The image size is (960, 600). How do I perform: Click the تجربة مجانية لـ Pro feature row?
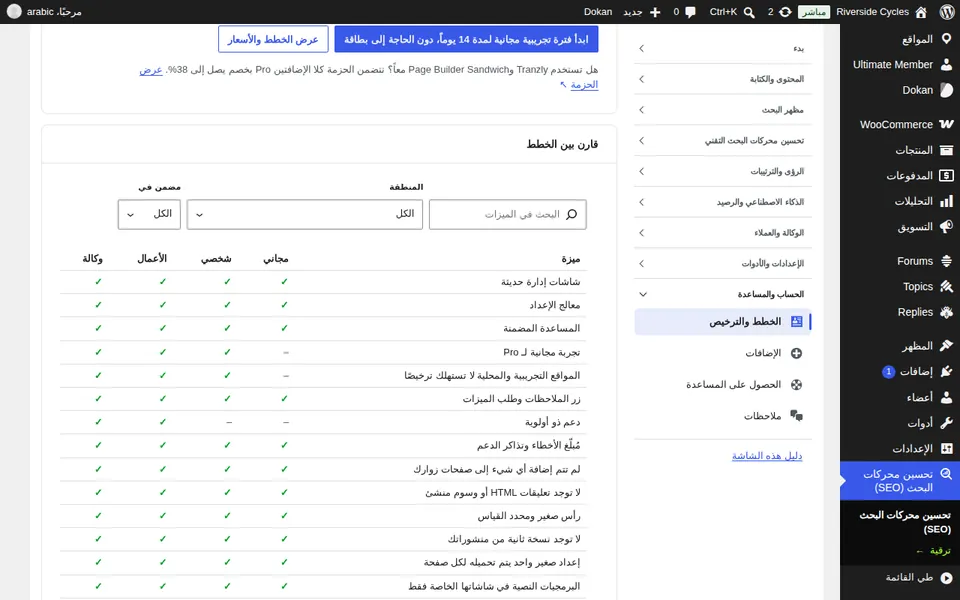coord(323,352)
